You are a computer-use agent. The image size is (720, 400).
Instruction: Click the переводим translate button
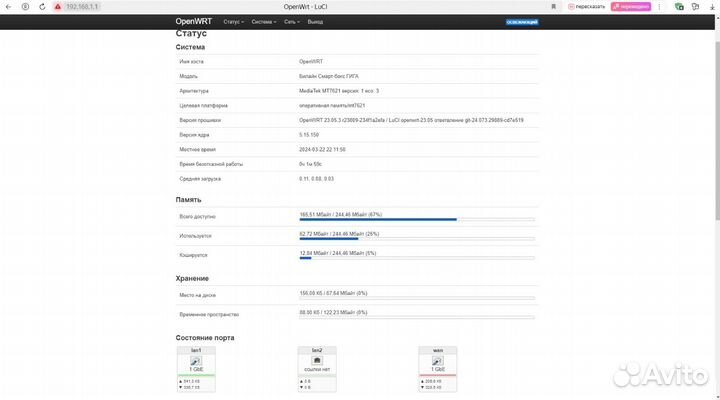coord(631,6)
